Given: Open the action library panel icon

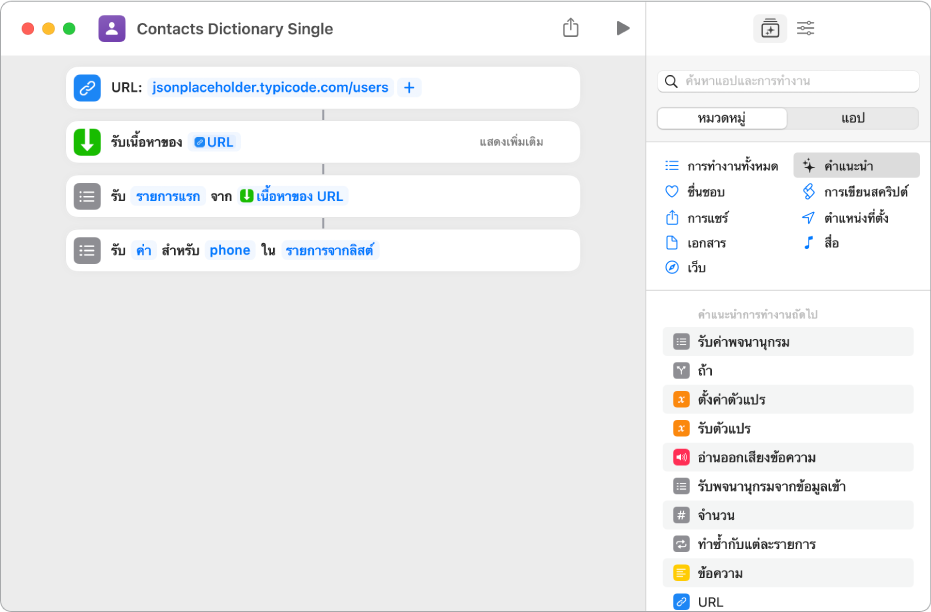Looking at the screenshot, I should 769,28.
